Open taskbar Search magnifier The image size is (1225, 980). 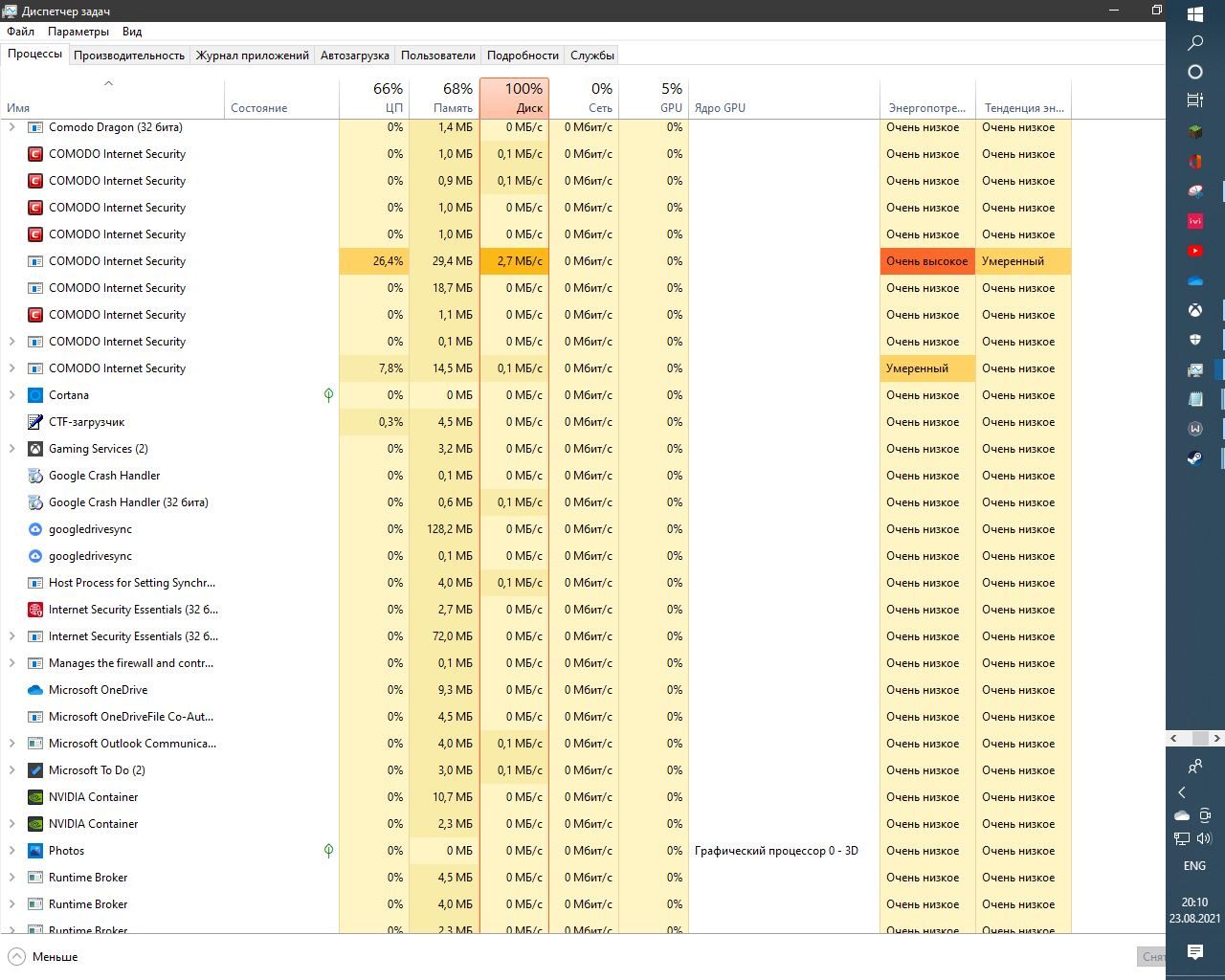pyautogui.click(x=1195, y=43)
